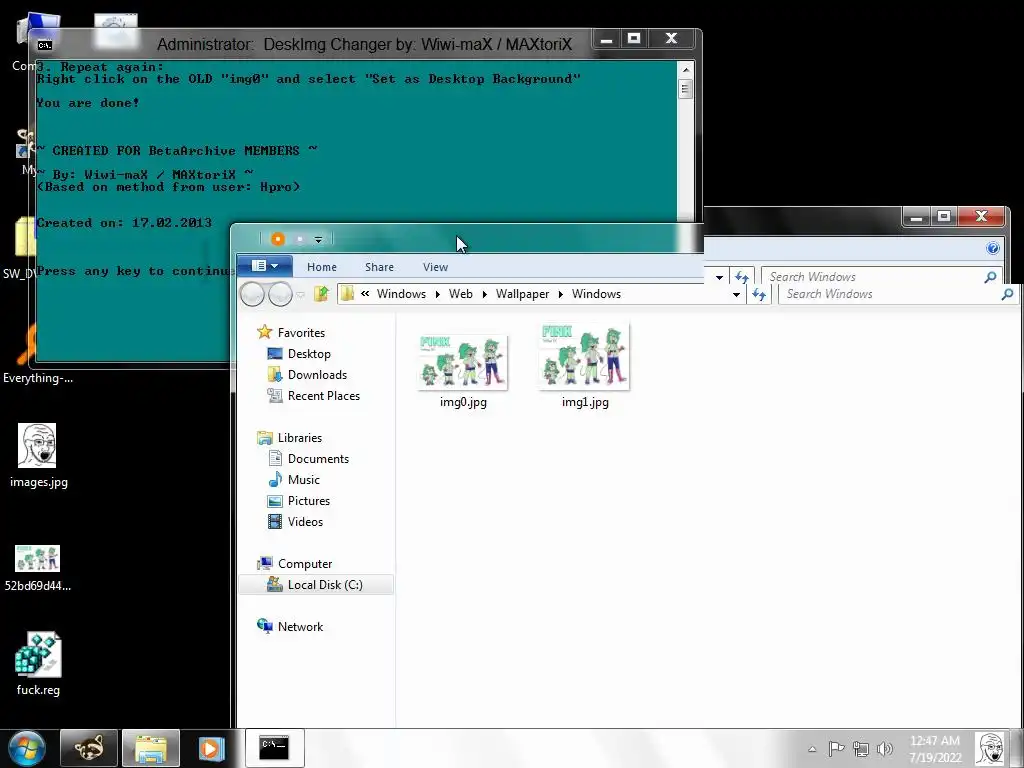The height and width of the screenshot is (768, 1024).
Task: Select Computer in navigation pane
Action: (x=295, y=564)
